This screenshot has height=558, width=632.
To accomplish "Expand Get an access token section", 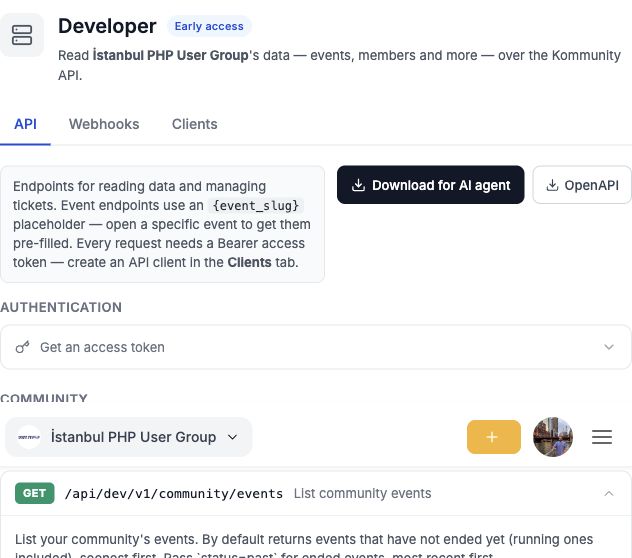I will coord(316,347).
